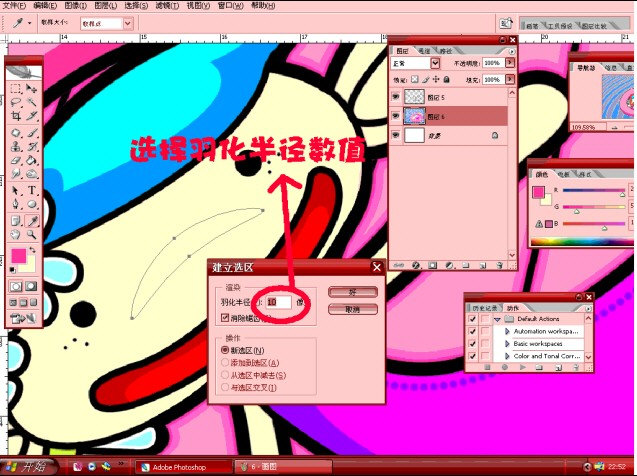Swap foreground and background colors

pyautogui.click(x=33, y=250)
